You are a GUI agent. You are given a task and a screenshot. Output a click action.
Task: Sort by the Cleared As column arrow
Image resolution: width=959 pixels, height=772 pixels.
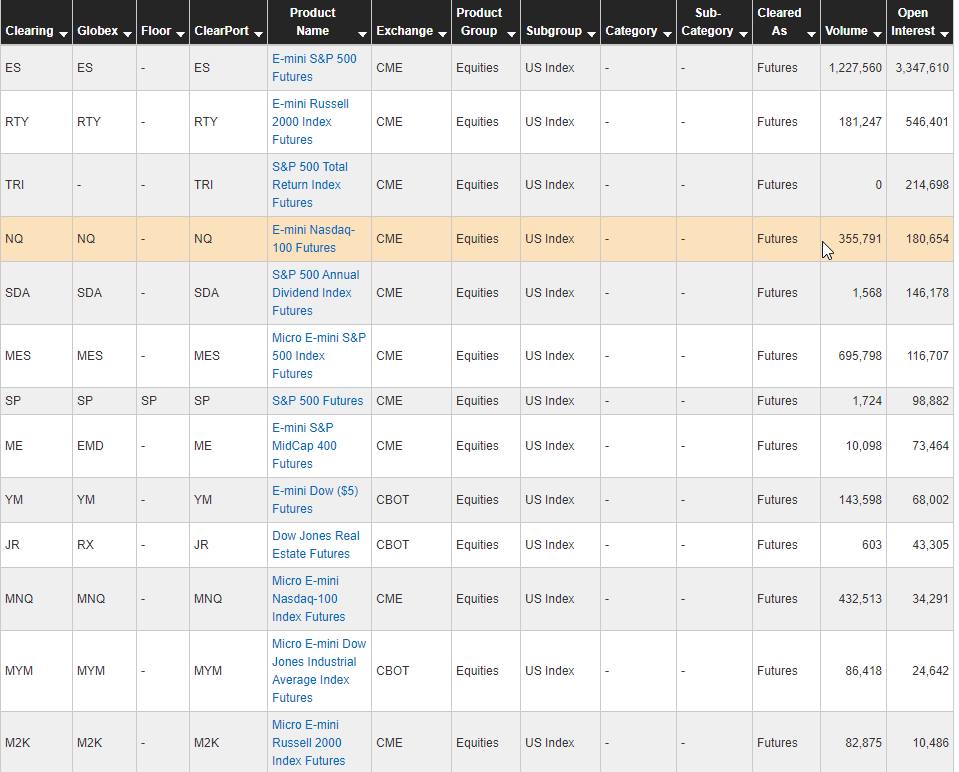811,34
